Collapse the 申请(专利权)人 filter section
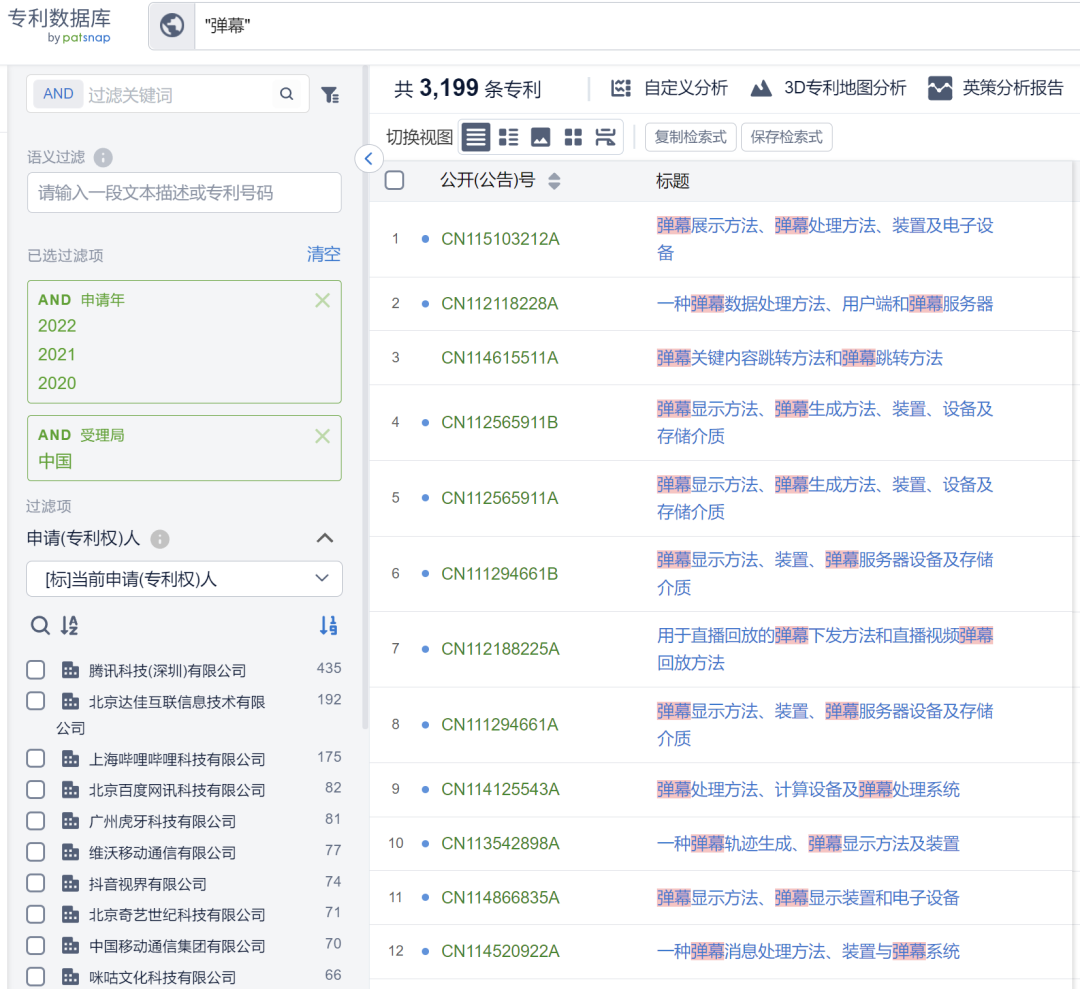 (x=324, y=538)
